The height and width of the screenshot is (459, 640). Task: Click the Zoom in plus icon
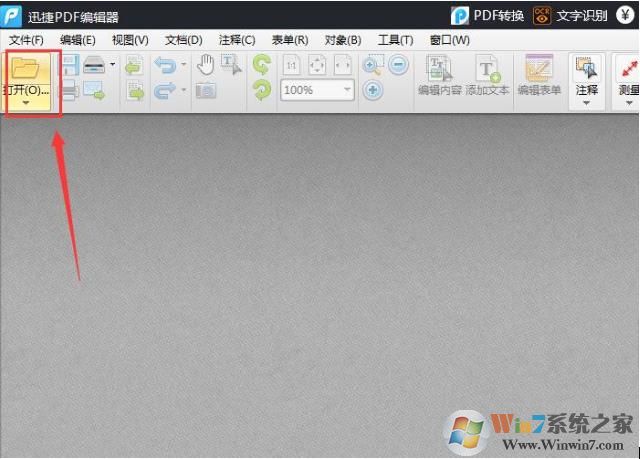point(373,91)
